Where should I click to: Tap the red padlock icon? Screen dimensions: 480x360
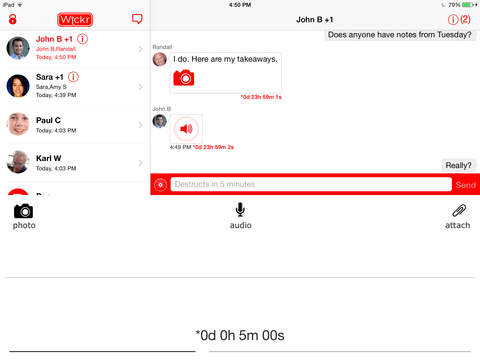(x=12, y=19)
